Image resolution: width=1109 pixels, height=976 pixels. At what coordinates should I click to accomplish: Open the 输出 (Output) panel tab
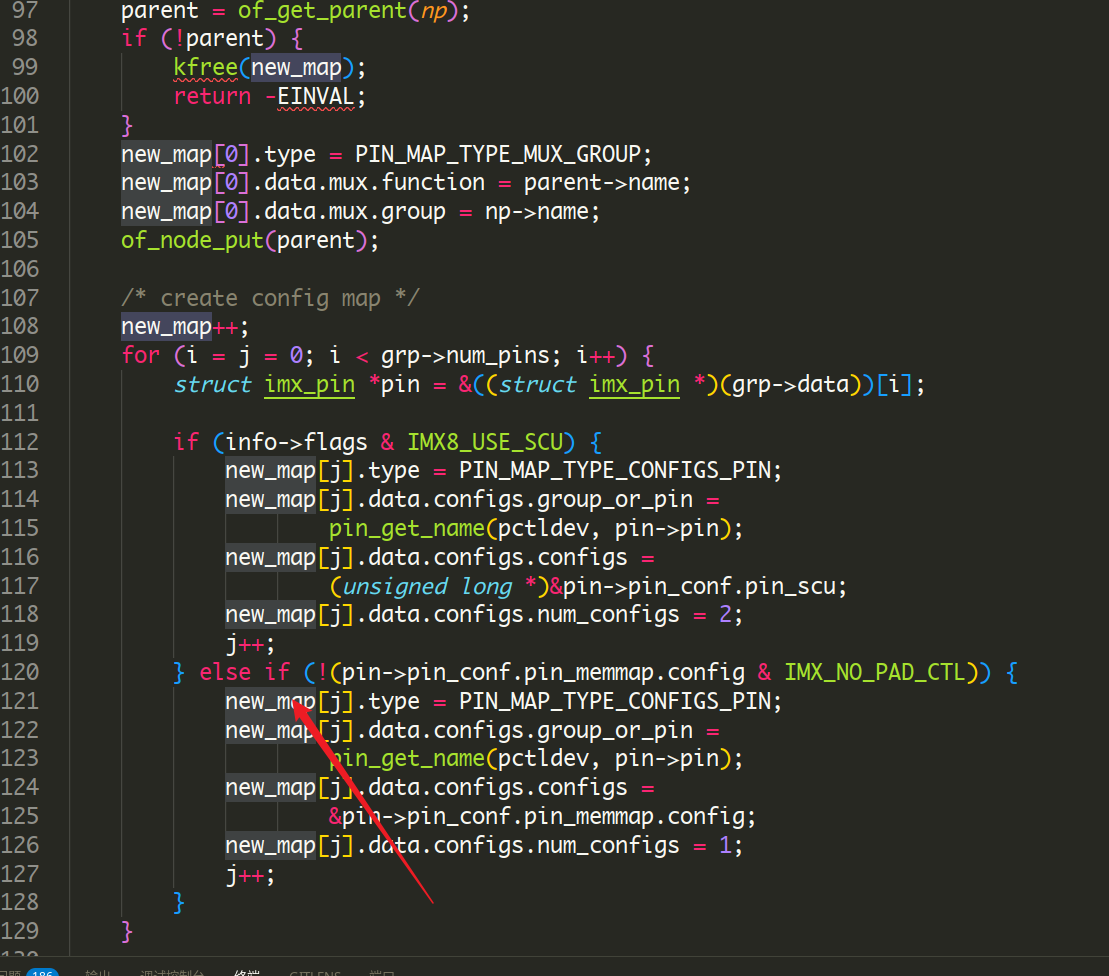pyautogui.click(x=95, y=971)
